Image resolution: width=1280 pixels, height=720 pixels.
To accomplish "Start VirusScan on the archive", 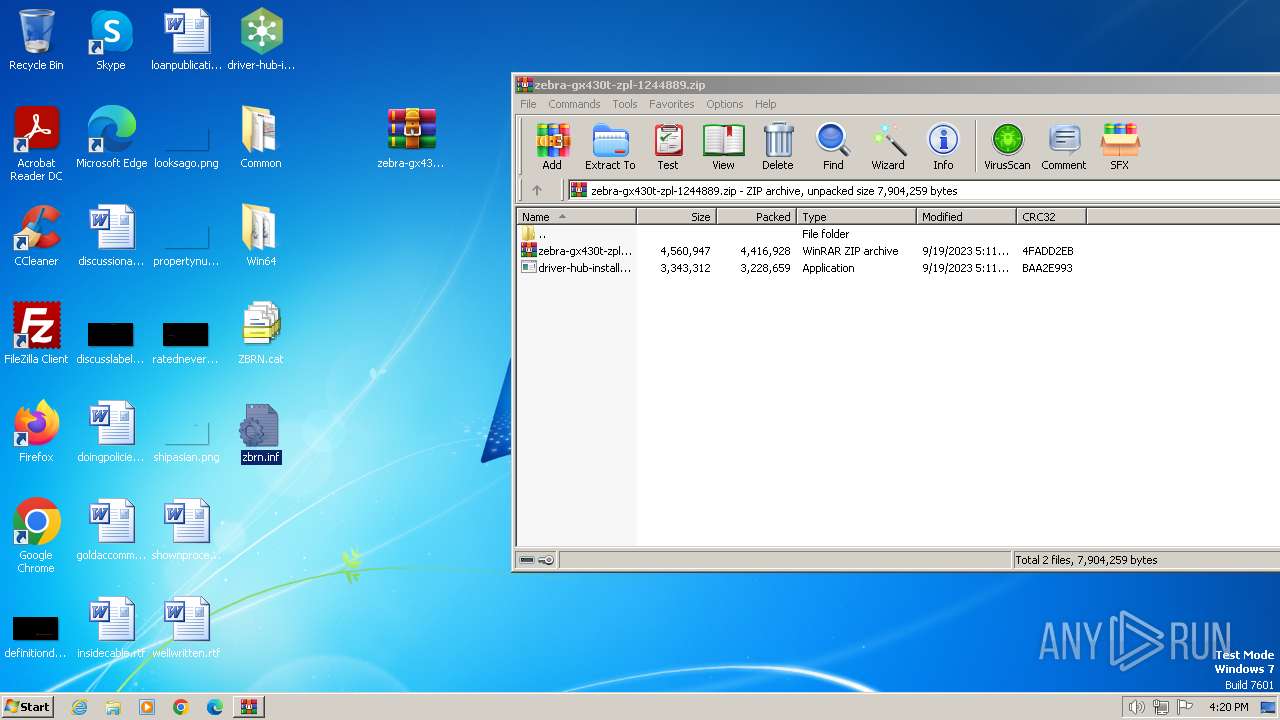I will point(1007,147).
